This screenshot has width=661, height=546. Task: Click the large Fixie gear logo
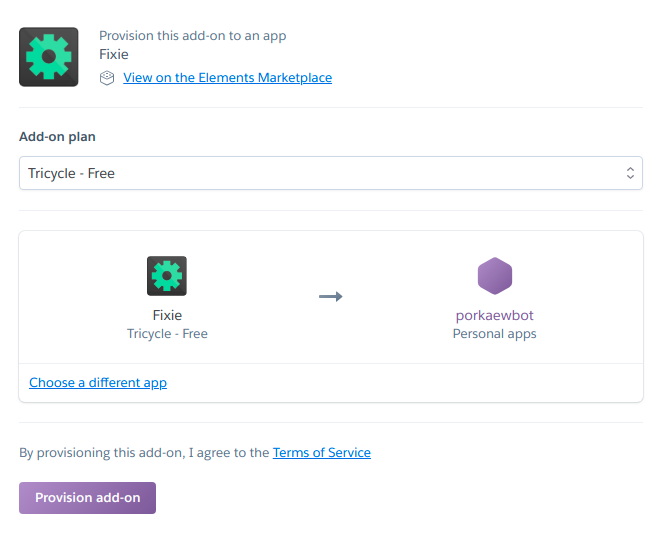click(48, 57)
